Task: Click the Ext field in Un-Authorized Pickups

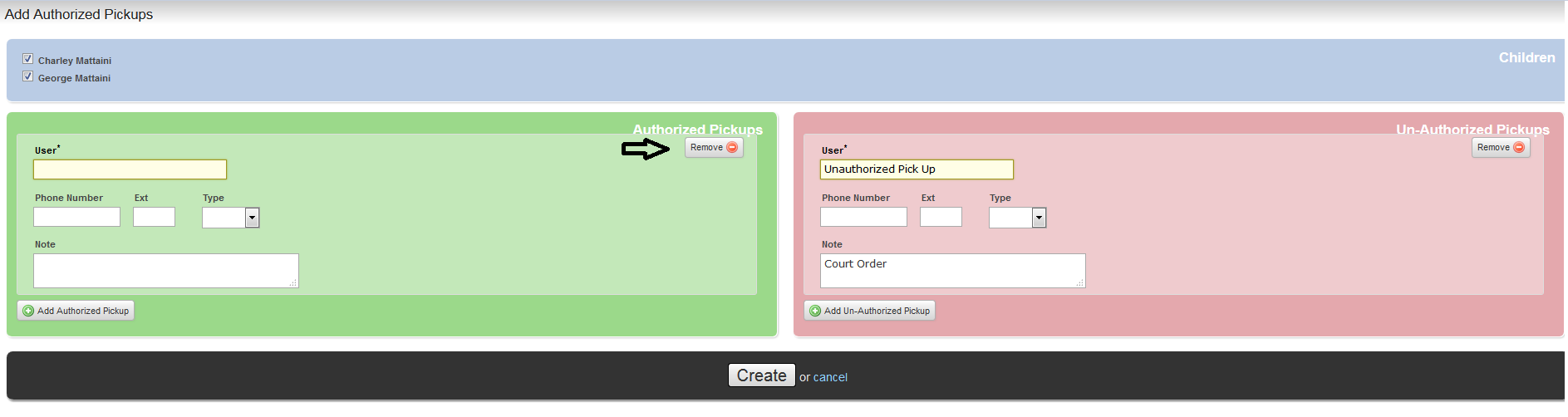Action: click(941, 217)
